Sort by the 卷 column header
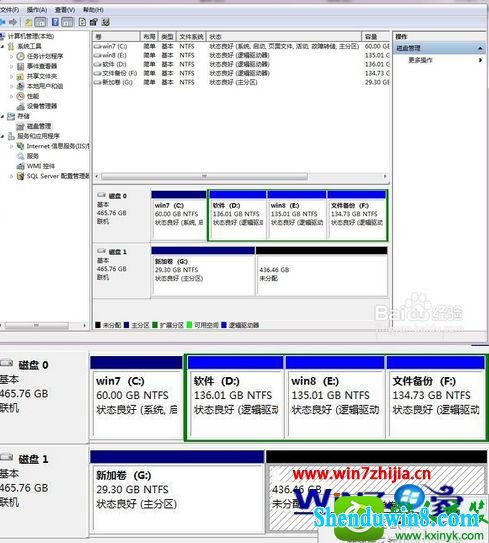This screenshot has height=543, width=489. [x=117, y=36]
